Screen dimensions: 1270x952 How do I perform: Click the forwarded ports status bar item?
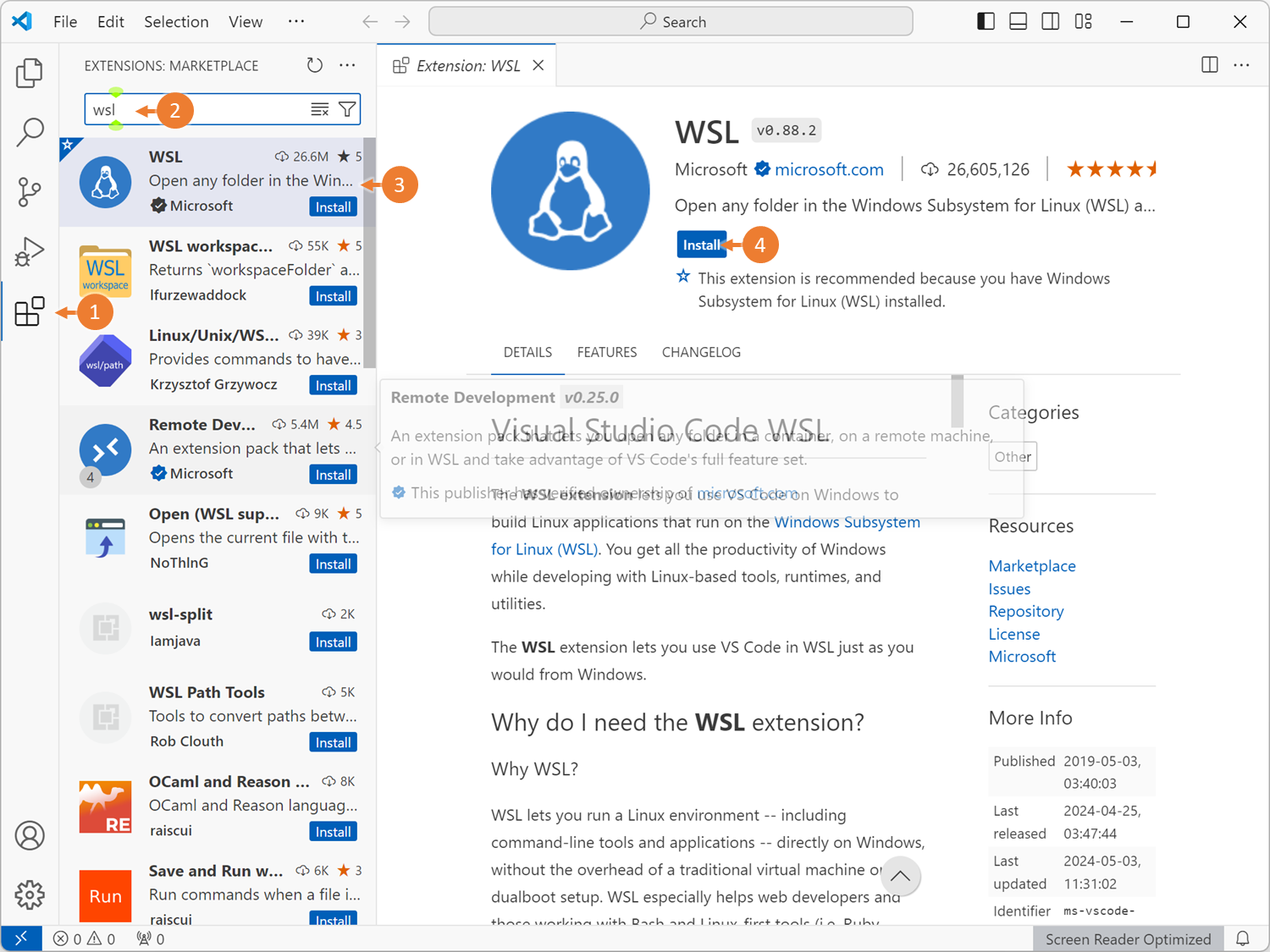tap(151, 938)
